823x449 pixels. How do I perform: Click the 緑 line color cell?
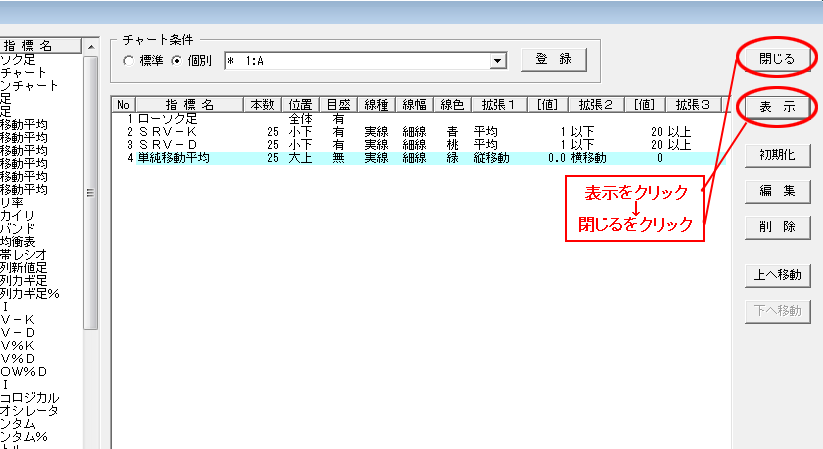(452, 158)
